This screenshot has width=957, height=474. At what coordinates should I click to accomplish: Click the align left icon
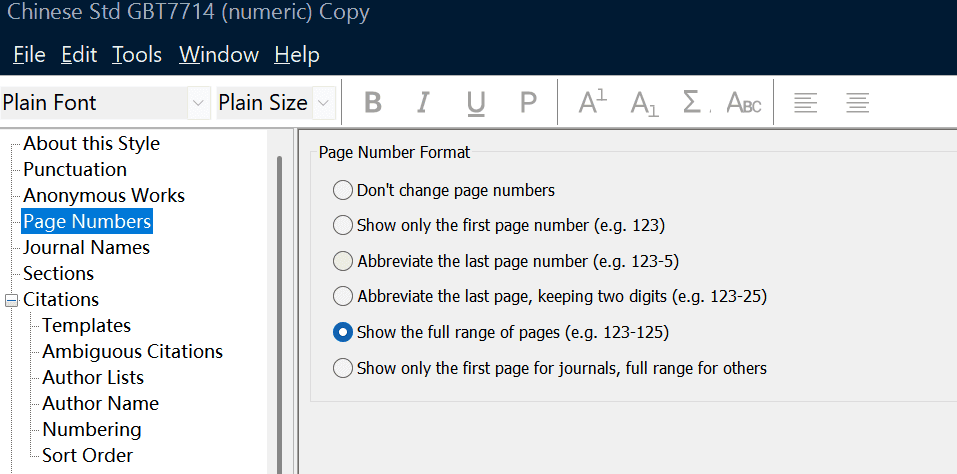click(x=806, y=102)
